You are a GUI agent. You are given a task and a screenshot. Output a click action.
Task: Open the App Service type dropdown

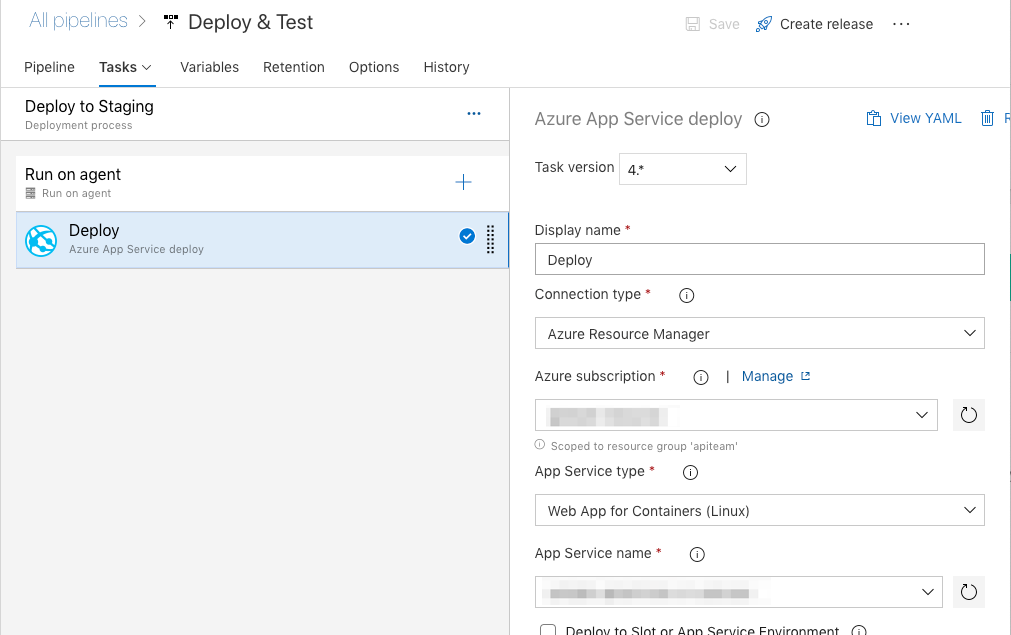(x=759, y=510)
